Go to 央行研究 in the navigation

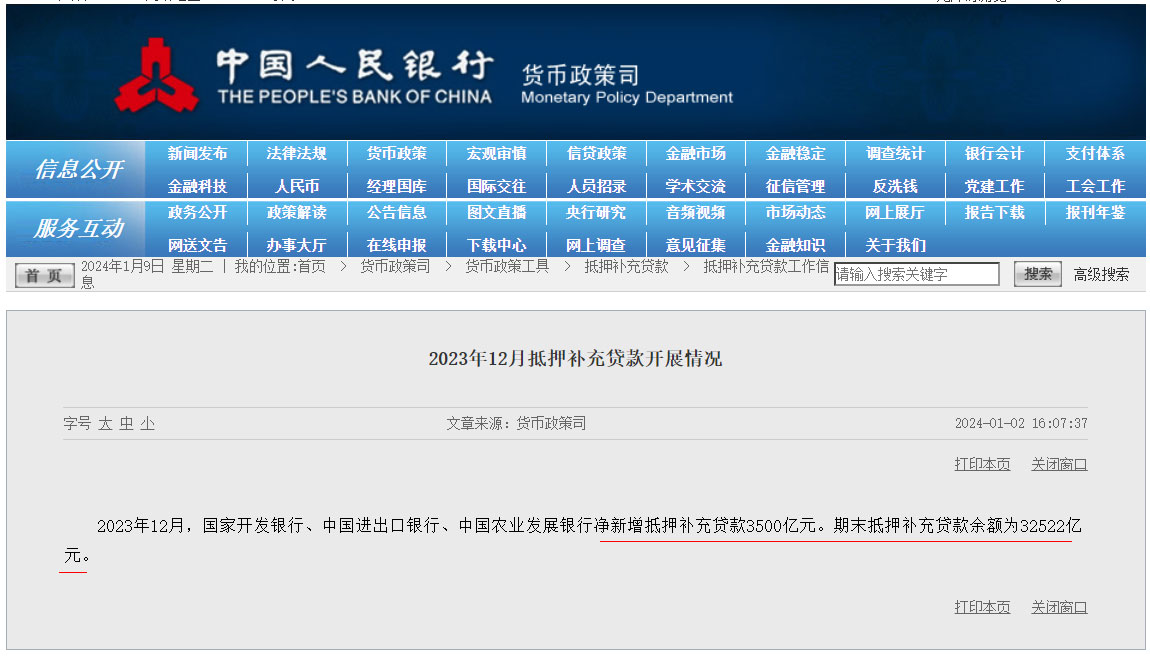coord(596,212)
